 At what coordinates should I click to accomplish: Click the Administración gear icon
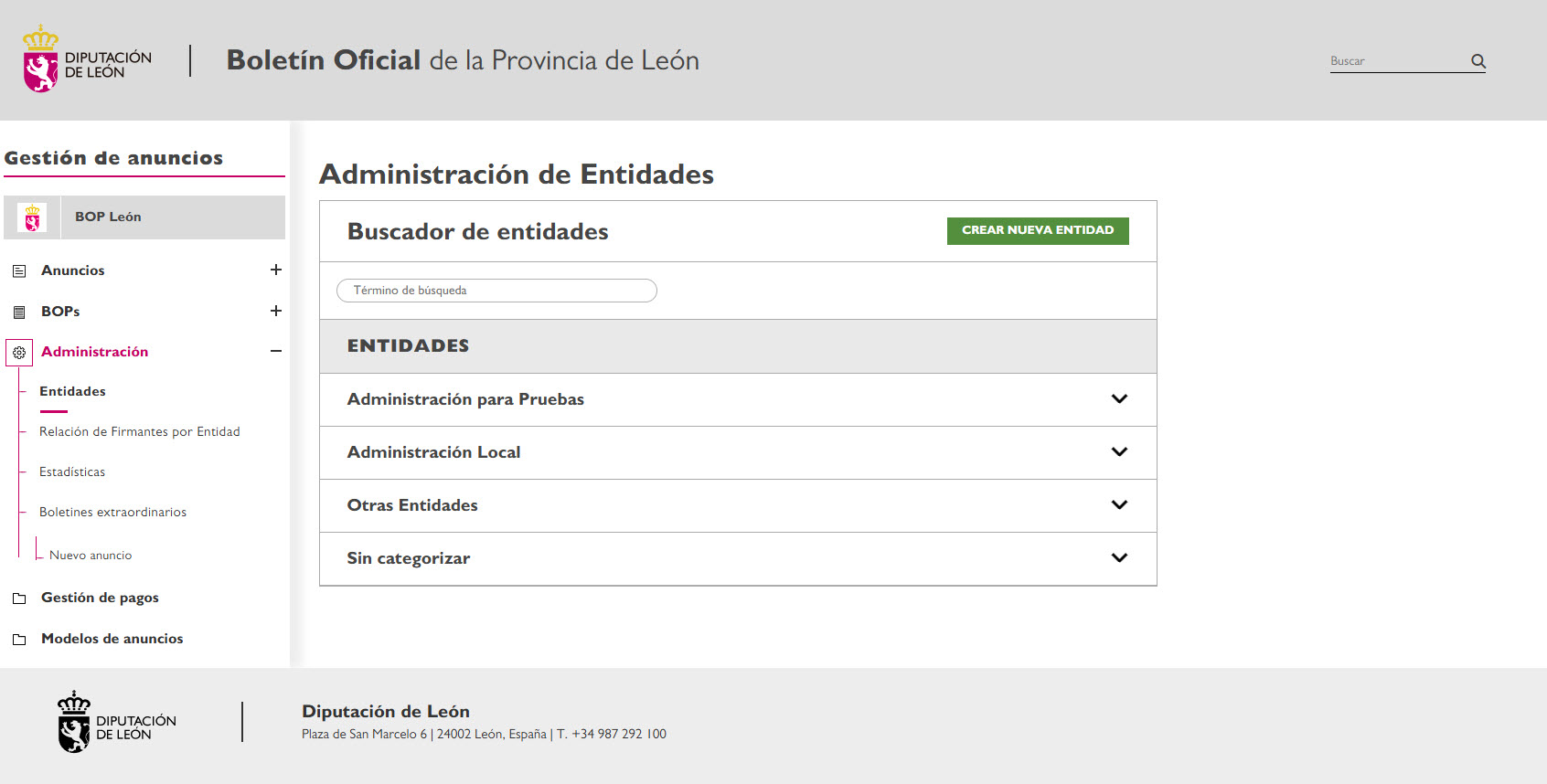(19, 353)
